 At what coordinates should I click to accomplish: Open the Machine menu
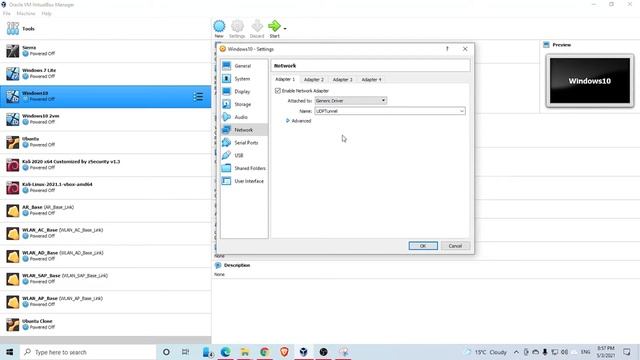pos(26,13)
